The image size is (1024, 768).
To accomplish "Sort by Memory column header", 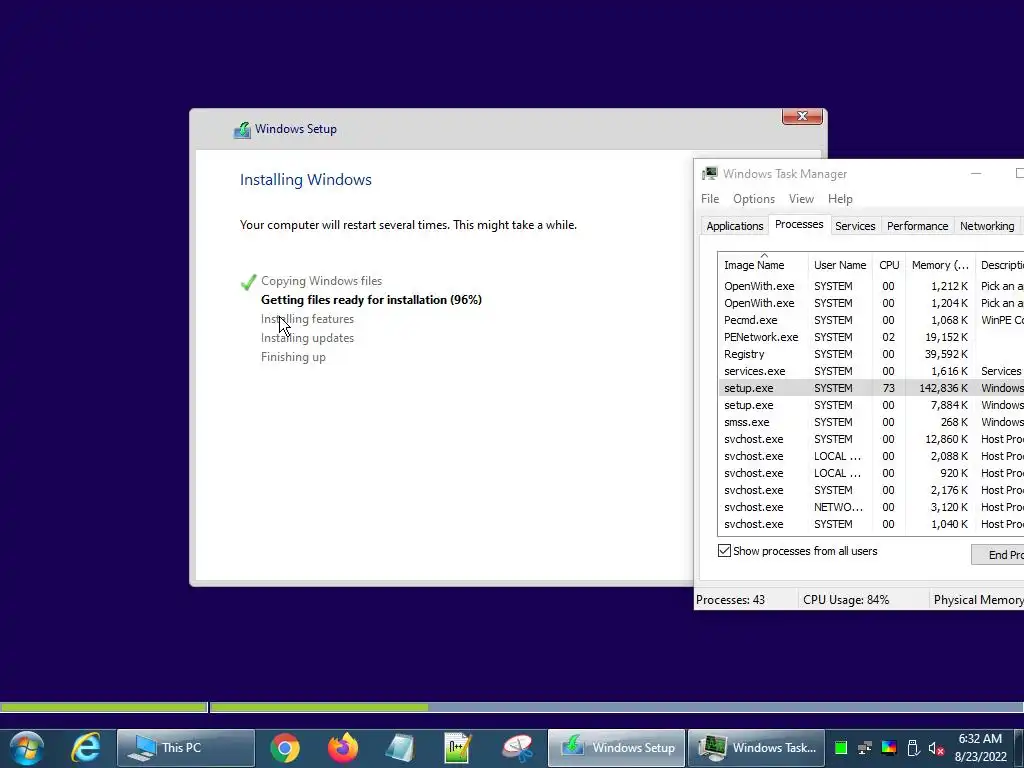I will 940,264.
